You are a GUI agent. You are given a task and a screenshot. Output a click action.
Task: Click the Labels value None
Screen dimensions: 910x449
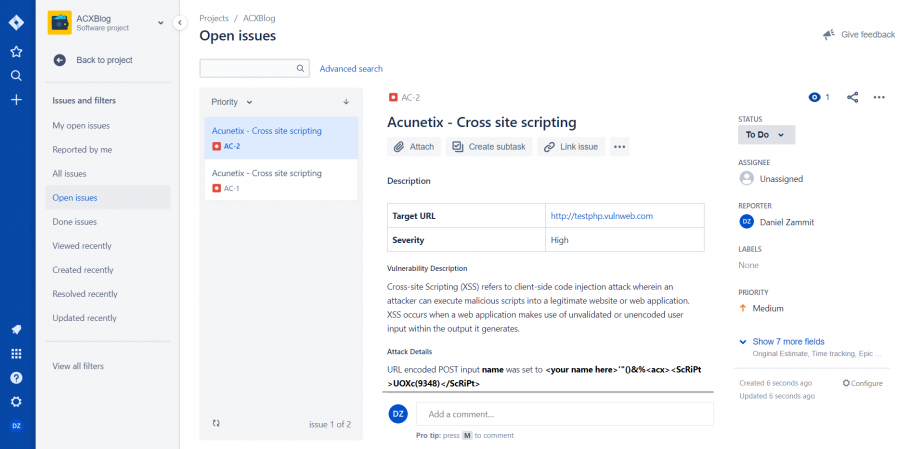pyautogui.click(x=749, y=265)
